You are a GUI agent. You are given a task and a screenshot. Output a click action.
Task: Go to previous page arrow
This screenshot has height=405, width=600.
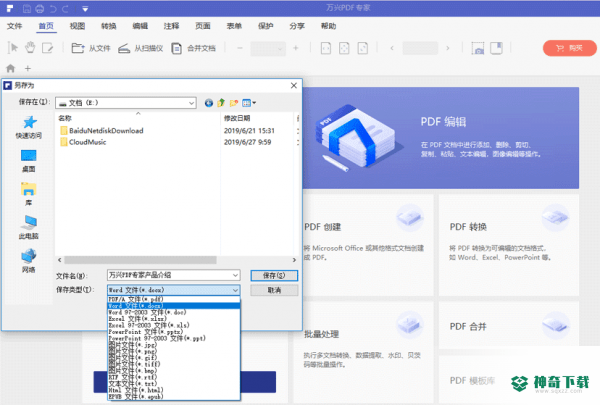392,48
